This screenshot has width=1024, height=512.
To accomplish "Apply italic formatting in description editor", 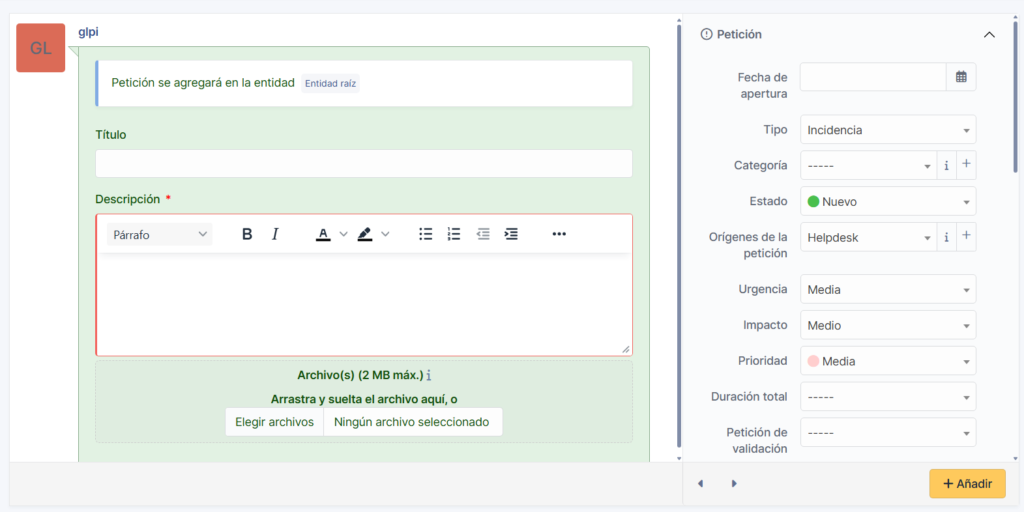I will [275, 234].
